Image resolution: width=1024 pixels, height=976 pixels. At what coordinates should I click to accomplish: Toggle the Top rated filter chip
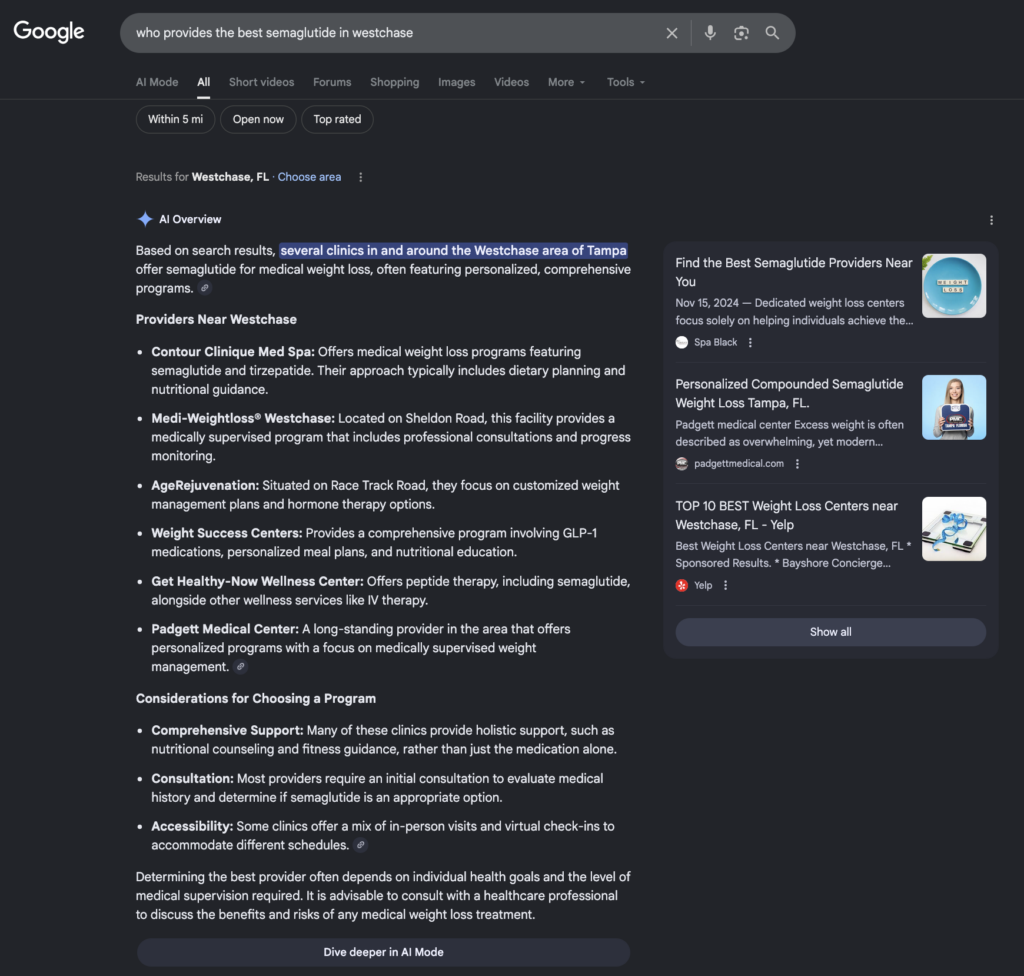coord(337,120)
